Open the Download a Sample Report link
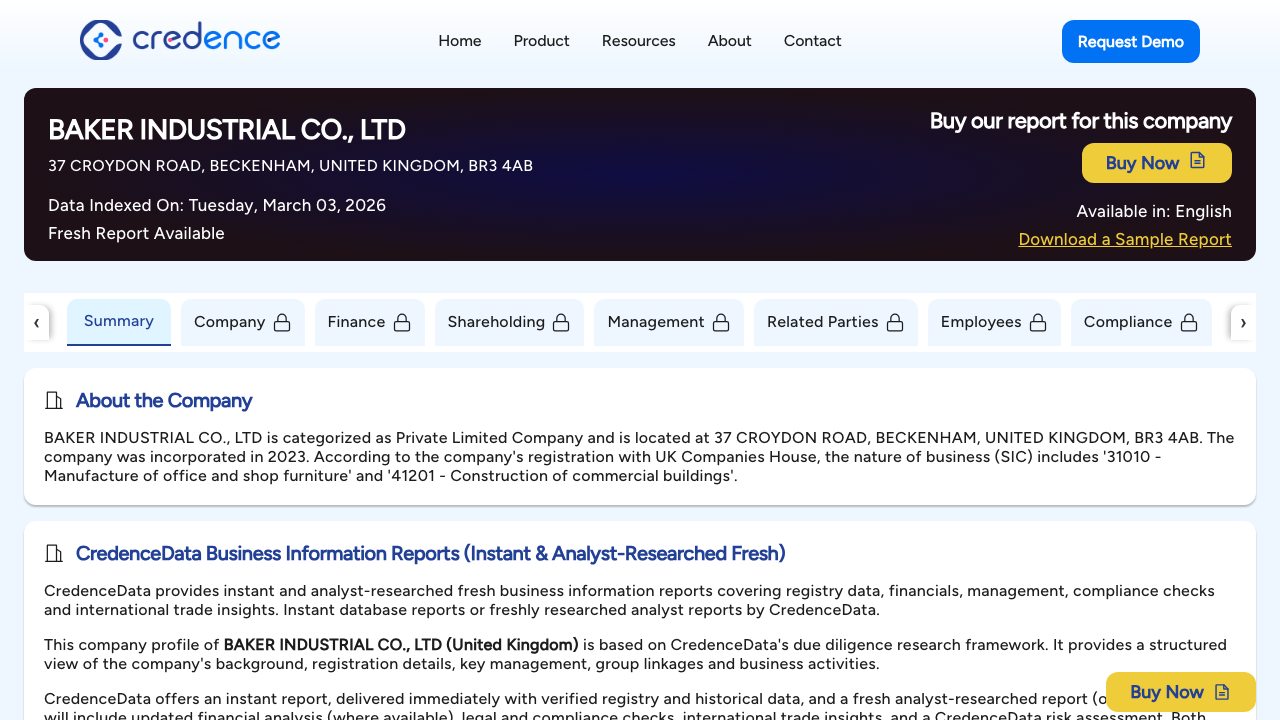The width and height of the screenshot is (1280, 720). [x=1124, y=239]
